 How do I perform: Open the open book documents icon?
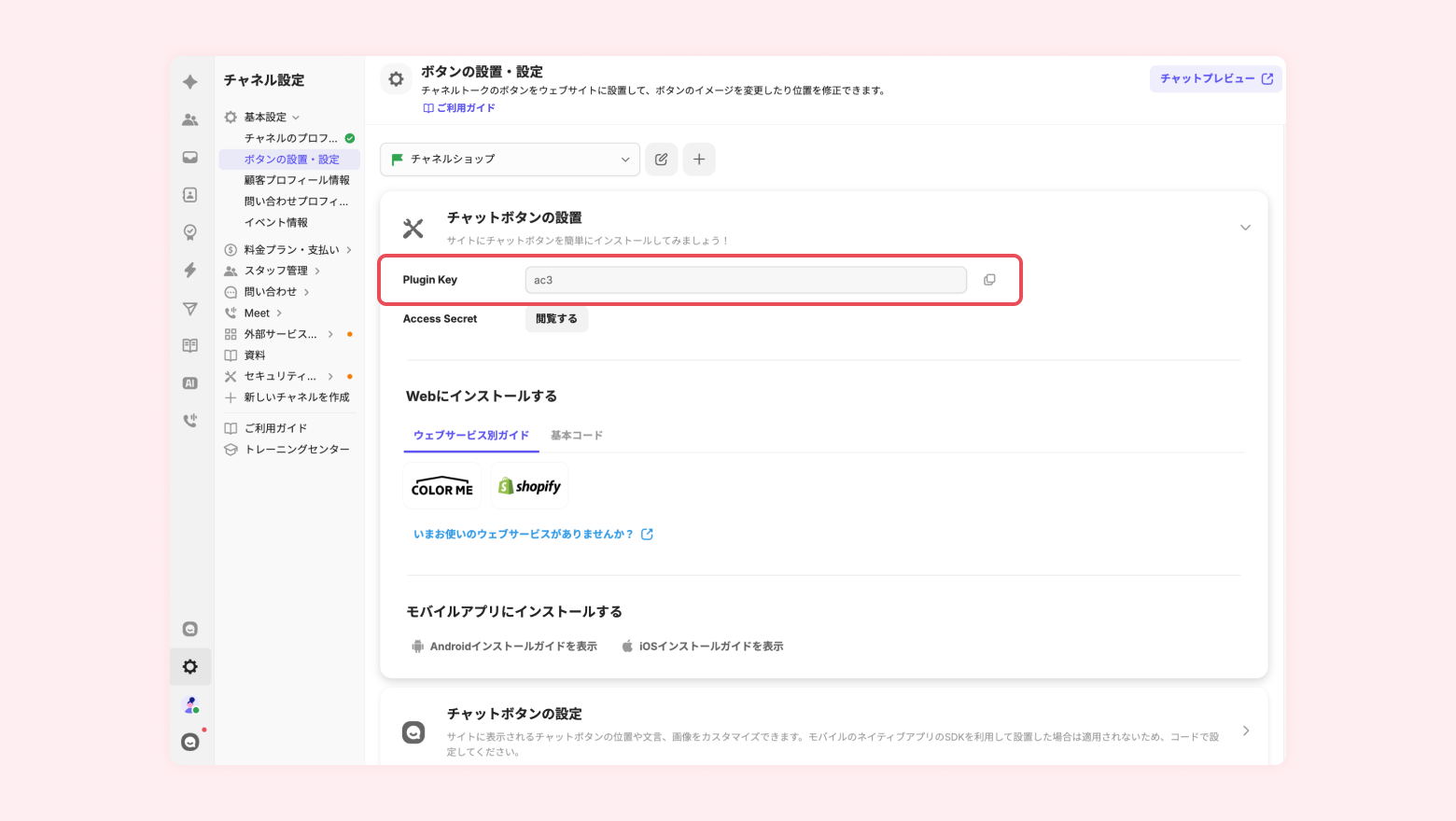point(190,345)
